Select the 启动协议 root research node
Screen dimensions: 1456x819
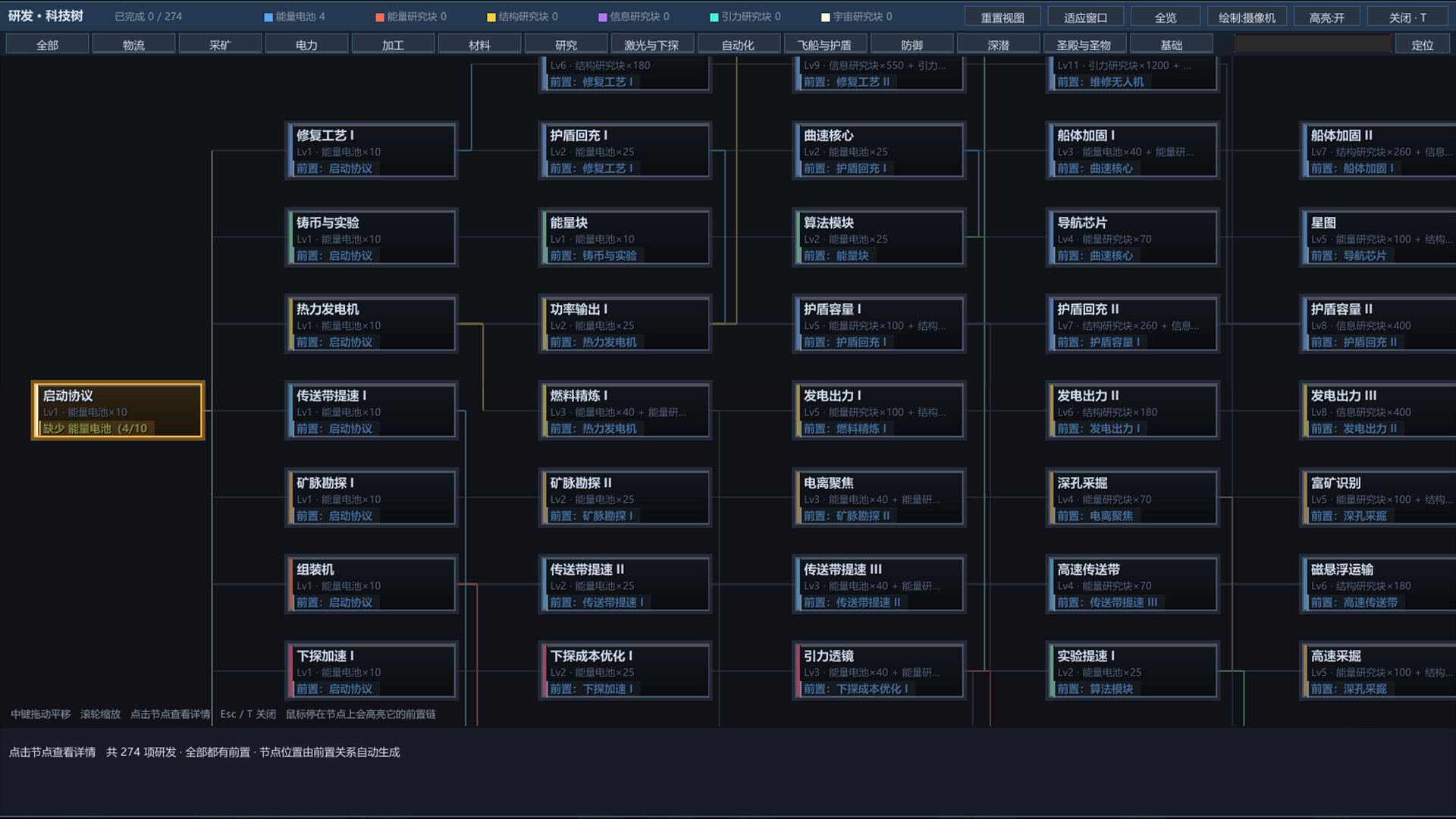118,410
